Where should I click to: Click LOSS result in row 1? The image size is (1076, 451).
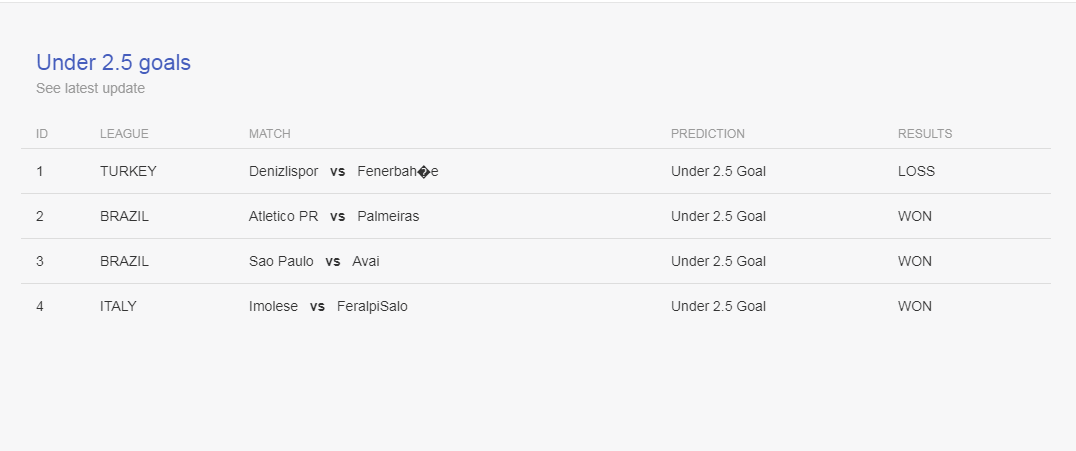pyautogui.click(x=916, y=172)
